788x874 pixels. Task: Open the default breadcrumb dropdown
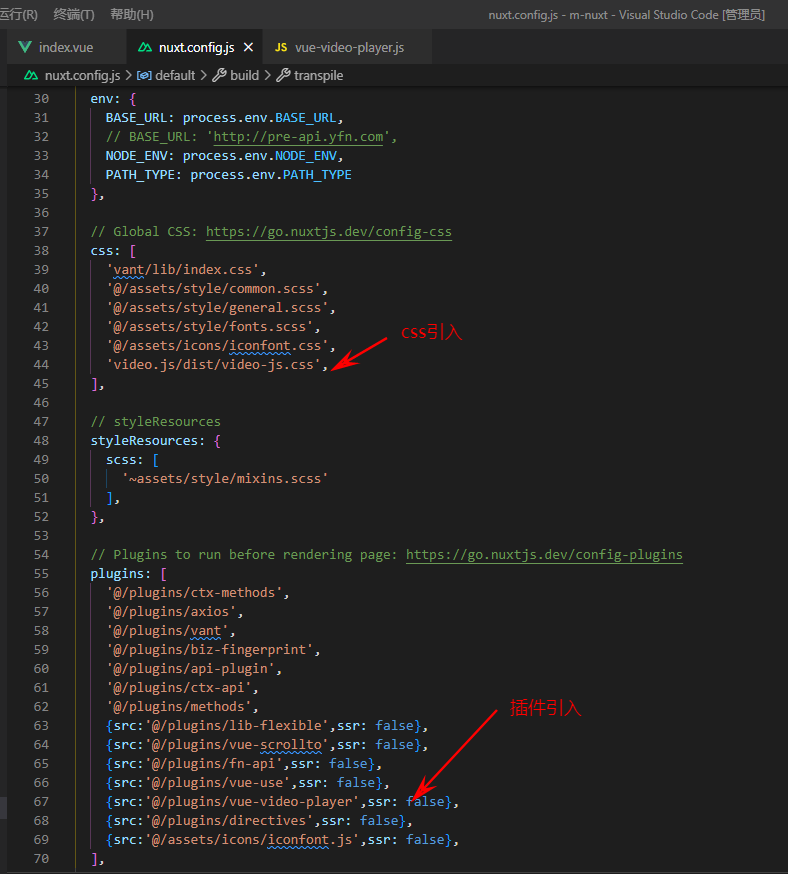(x=175, y=75)
